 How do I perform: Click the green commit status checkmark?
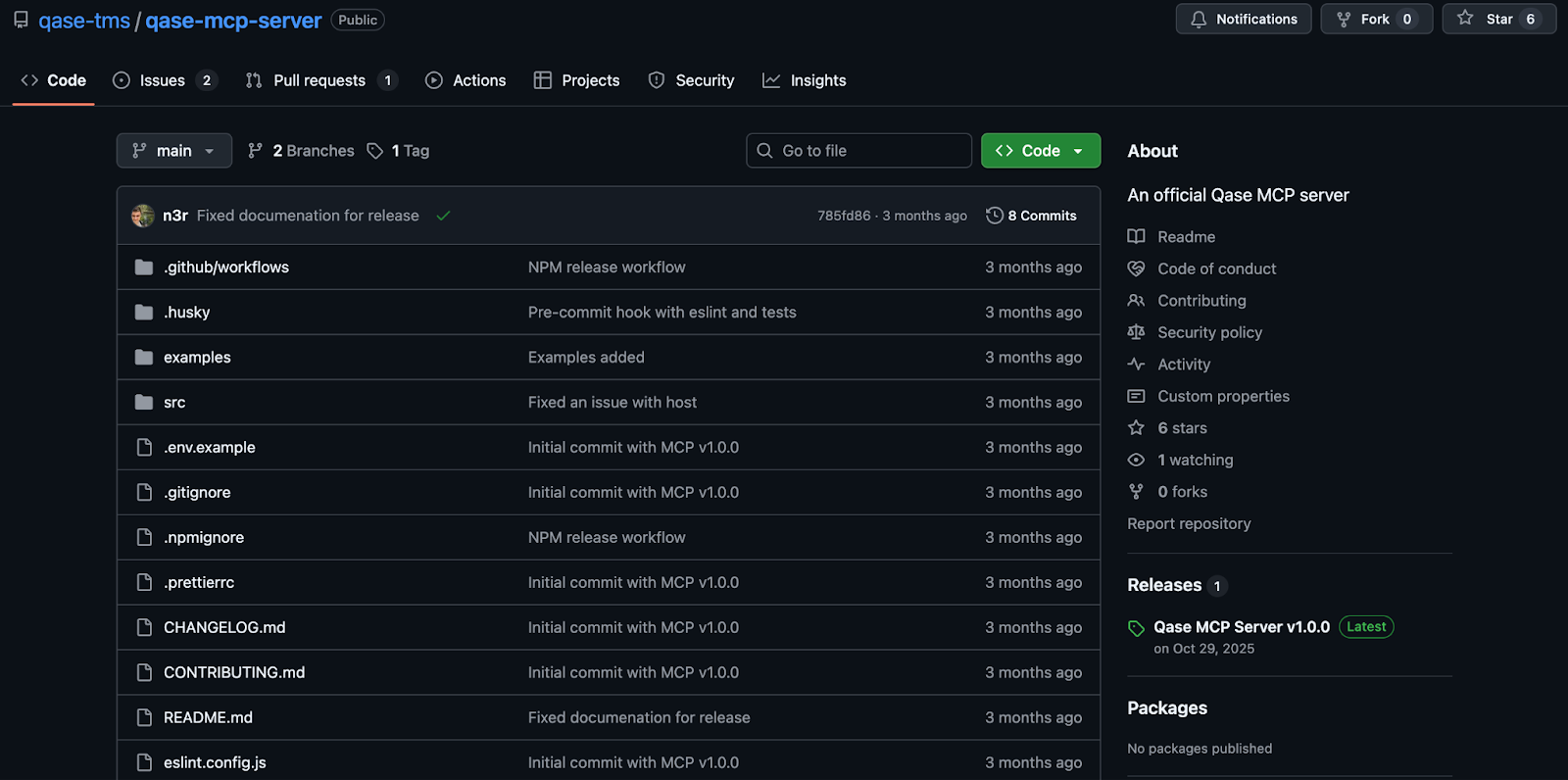443,216
